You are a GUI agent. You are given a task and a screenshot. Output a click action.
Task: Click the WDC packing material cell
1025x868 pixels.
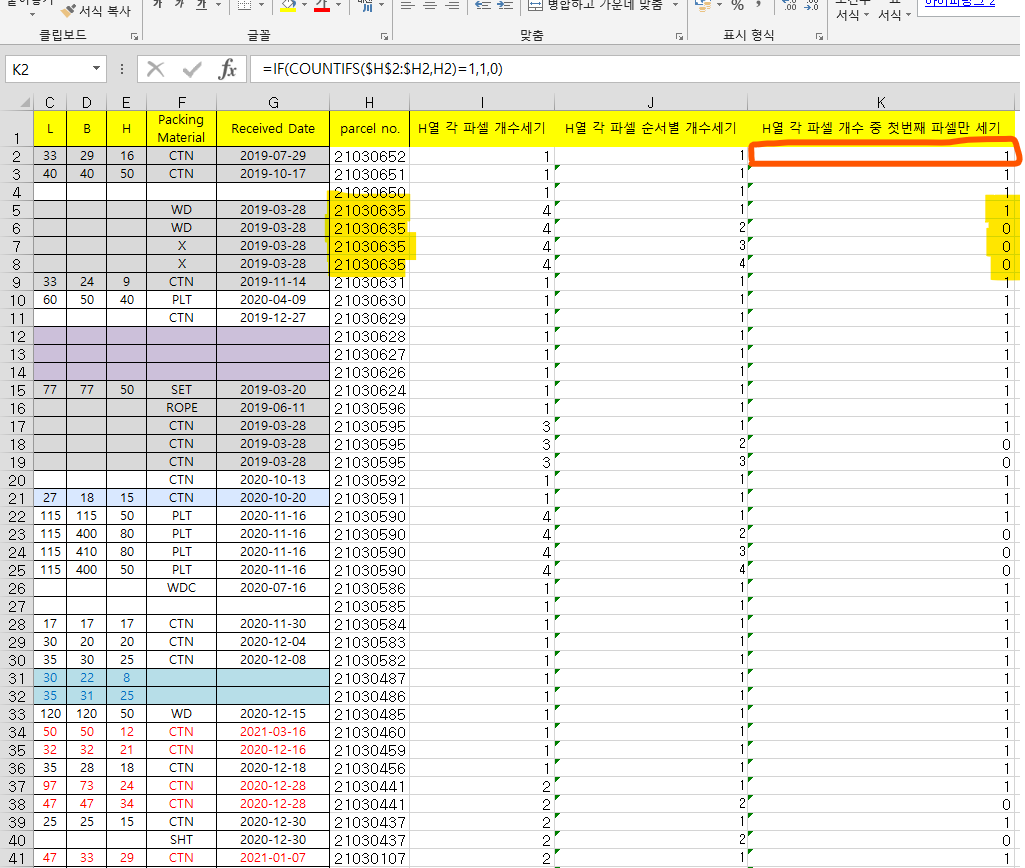[x=181, y=588]
